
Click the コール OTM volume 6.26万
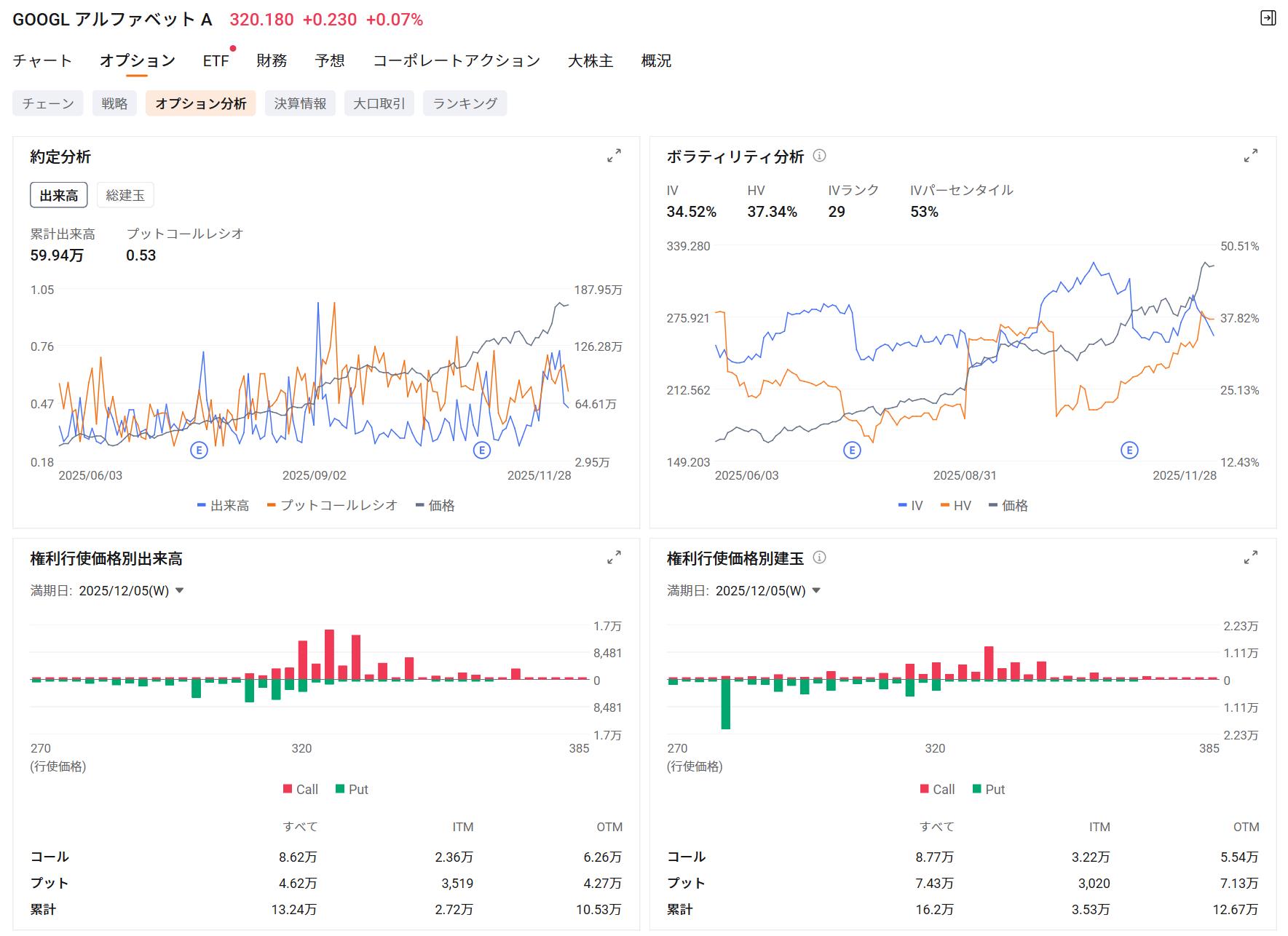603,857
